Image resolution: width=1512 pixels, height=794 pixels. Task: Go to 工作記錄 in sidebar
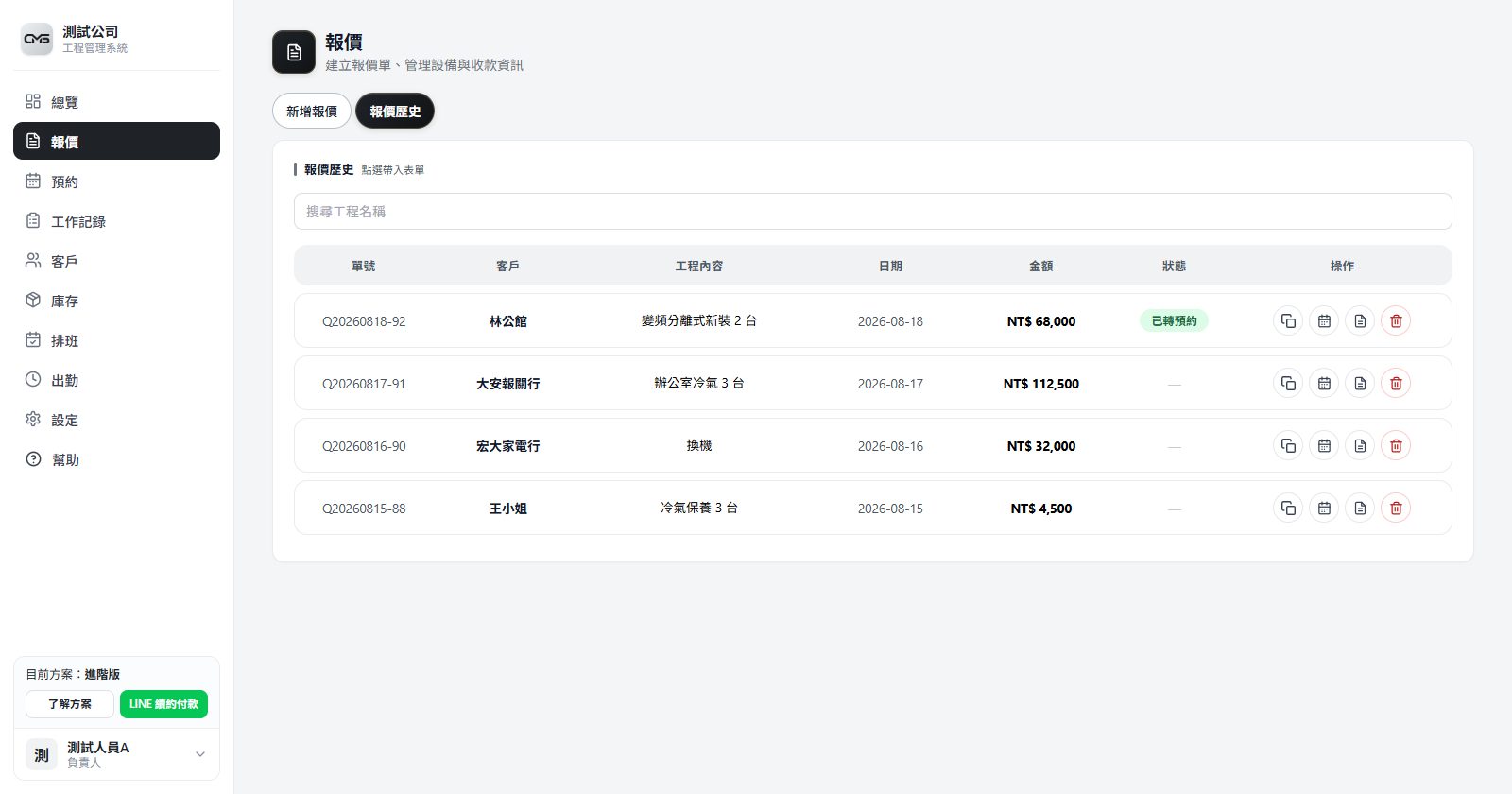pos(116,221)
